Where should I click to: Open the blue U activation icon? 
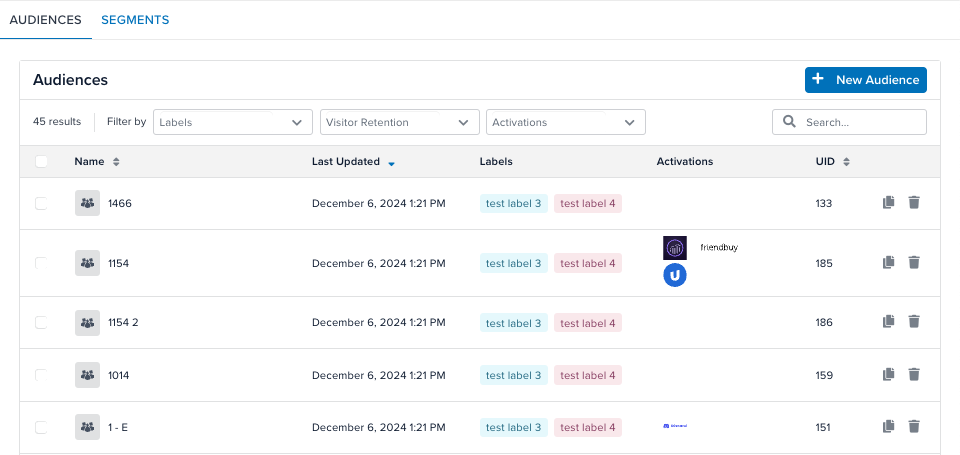click(675, 276)
